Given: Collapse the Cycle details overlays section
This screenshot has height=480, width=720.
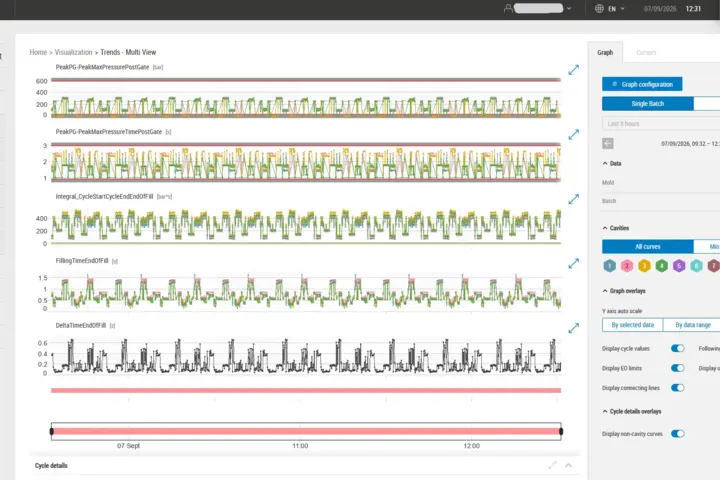Looking at the screenshot, I should [x=605, y=411].
